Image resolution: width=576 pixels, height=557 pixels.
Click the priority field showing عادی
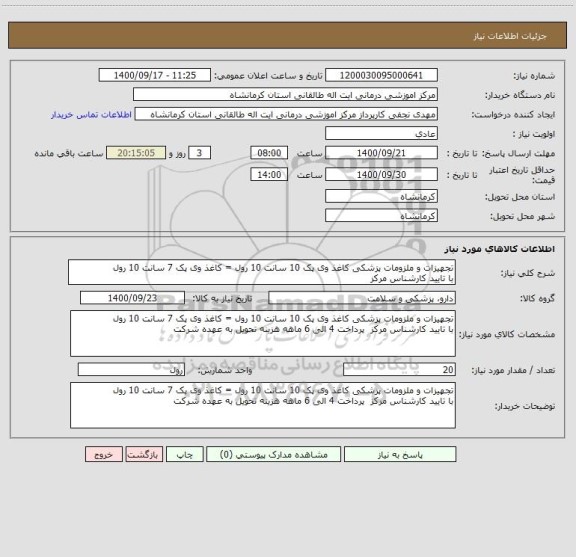(381, 133)
